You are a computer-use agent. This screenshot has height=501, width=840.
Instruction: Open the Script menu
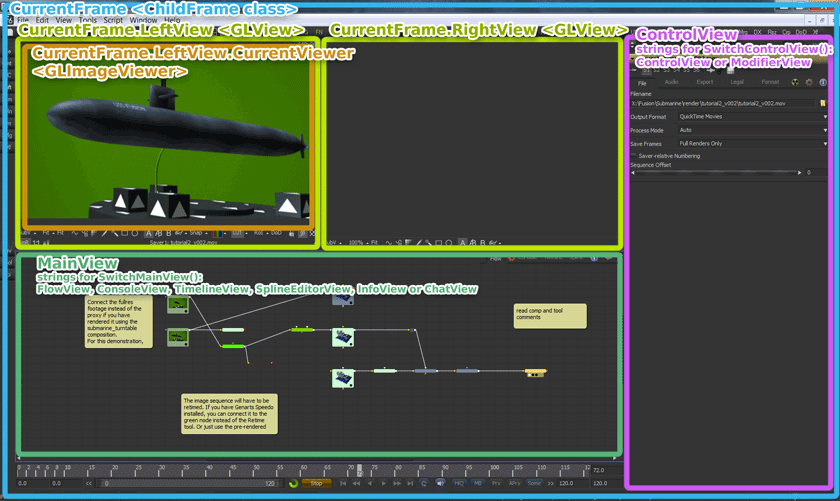(113, 20)
